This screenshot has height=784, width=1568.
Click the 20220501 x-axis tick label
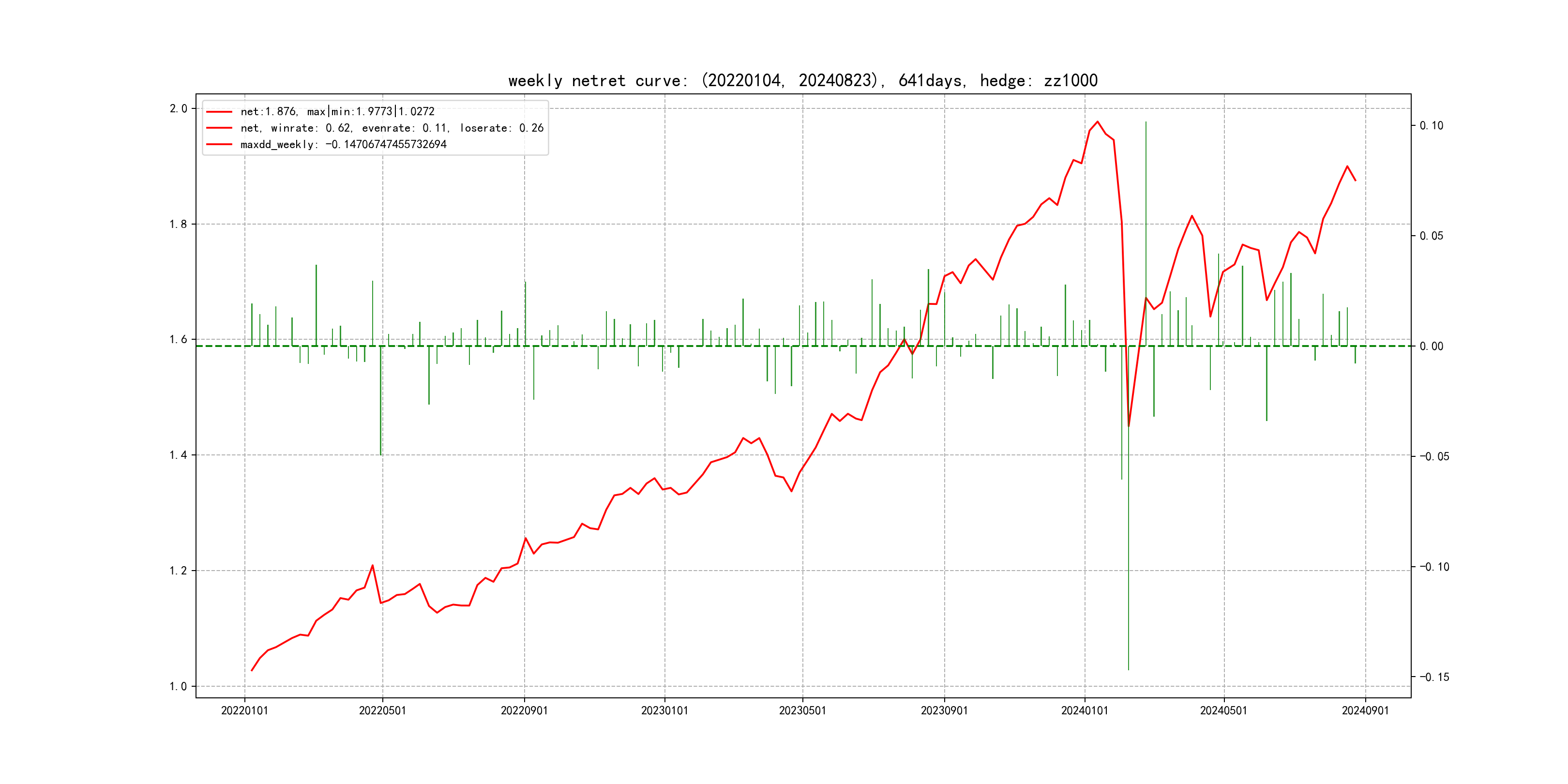coord(382,710)
